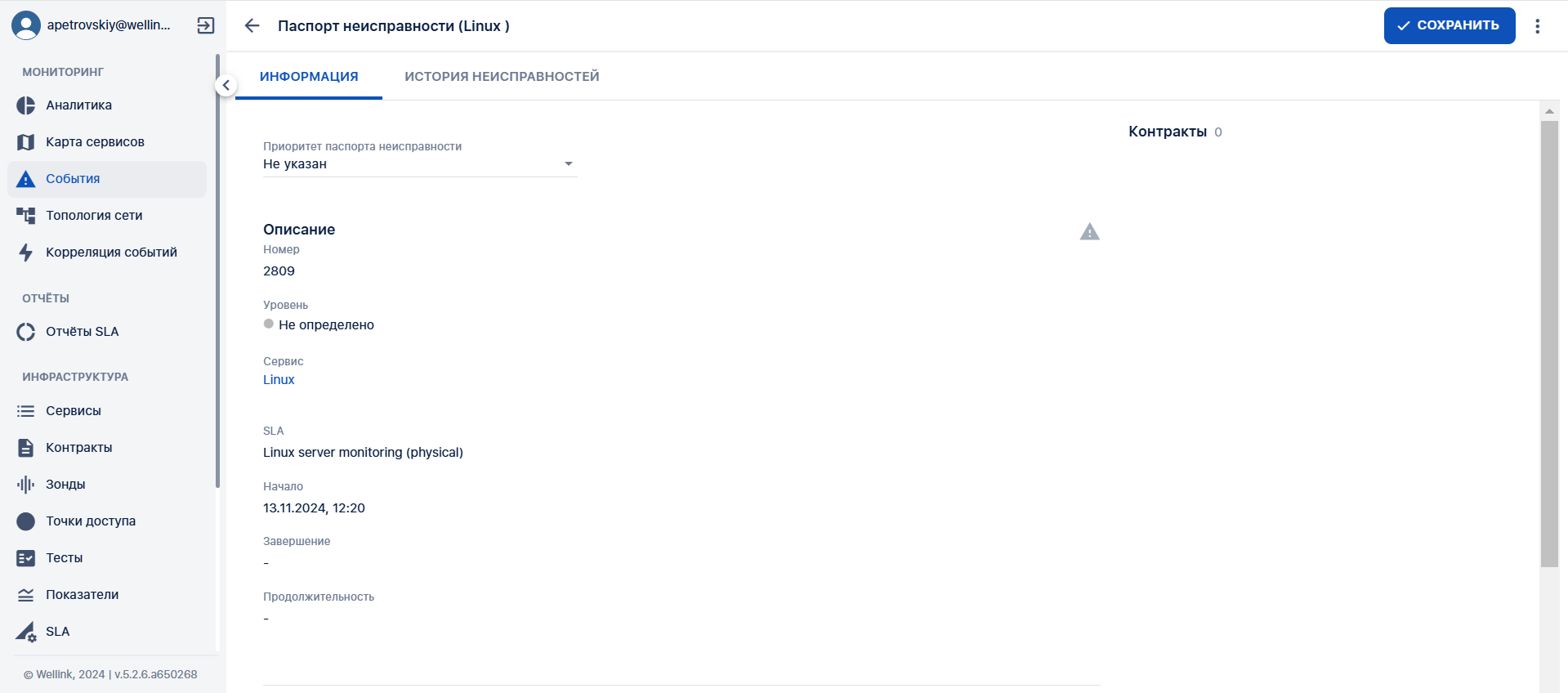Open Показатели page

click(x=107, y=595)
